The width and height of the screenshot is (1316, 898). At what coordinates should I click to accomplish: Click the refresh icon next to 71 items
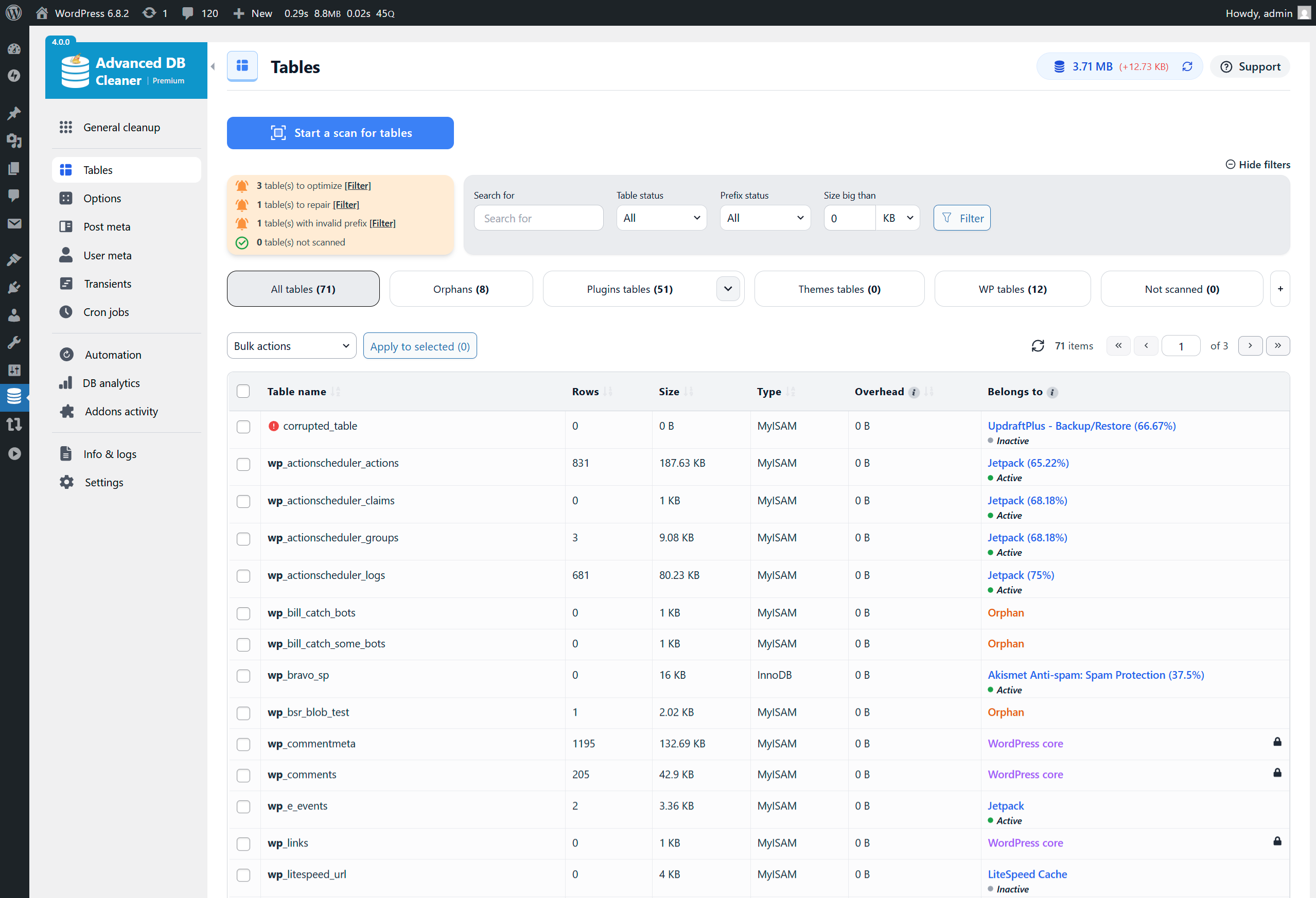click(1038, 345)
